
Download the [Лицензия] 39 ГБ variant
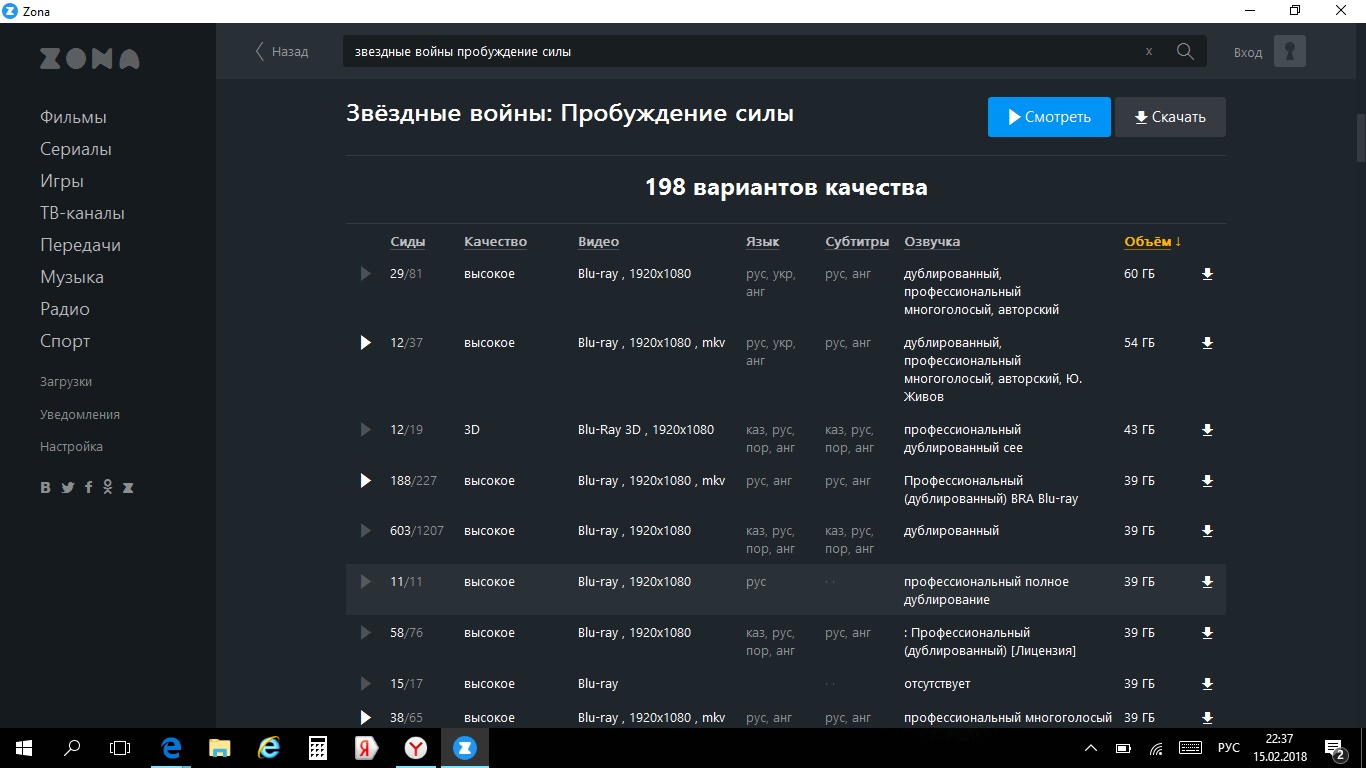click(x=1207, y=633)
